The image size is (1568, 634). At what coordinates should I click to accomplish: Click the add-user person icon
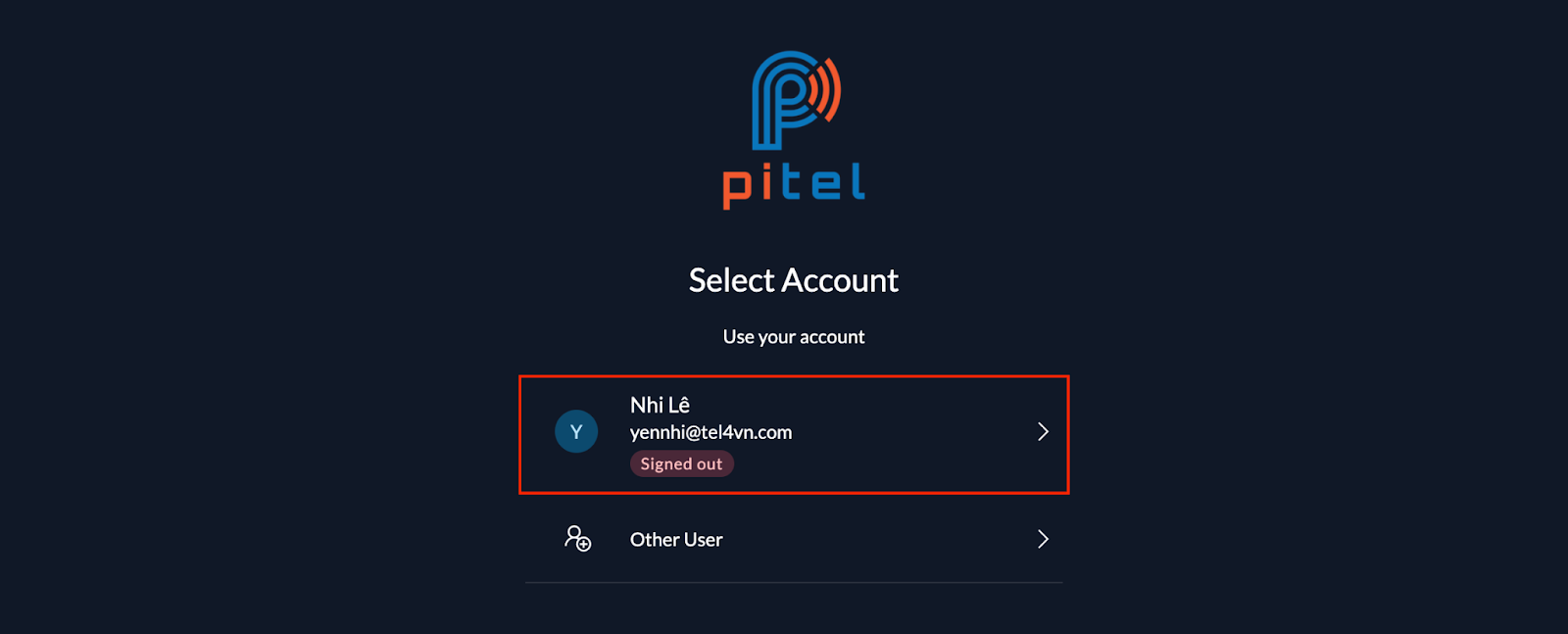pos(577,538)
